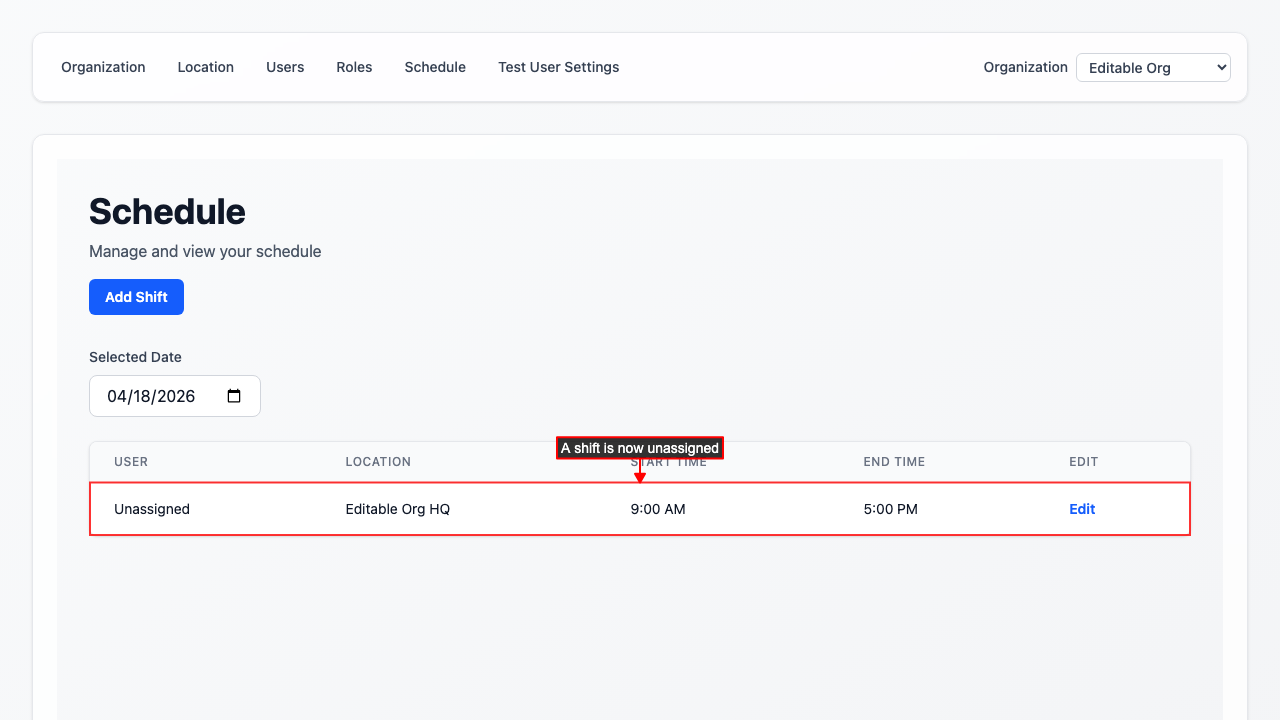The width and height of the screenshot is (1280, 720).
Task: Open the calendar picker icon in date field
Action: [234, 396]
